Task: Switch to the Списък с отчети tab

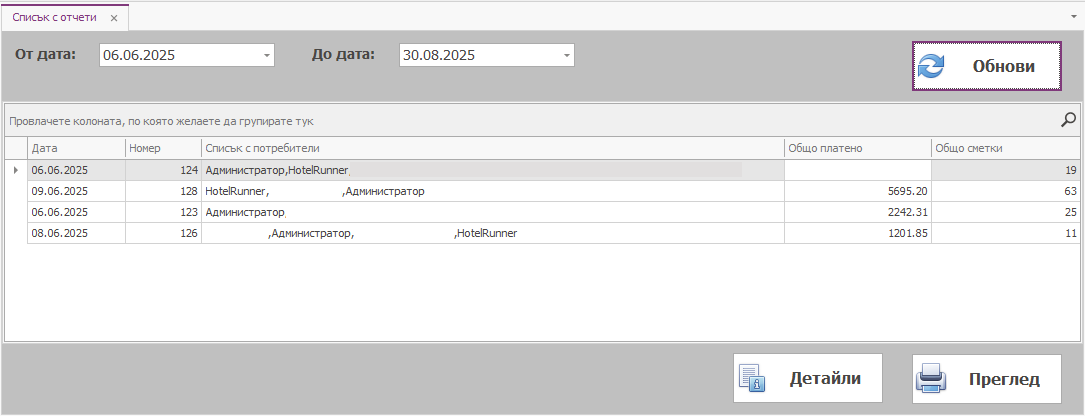Action: [x=54, y=18]
